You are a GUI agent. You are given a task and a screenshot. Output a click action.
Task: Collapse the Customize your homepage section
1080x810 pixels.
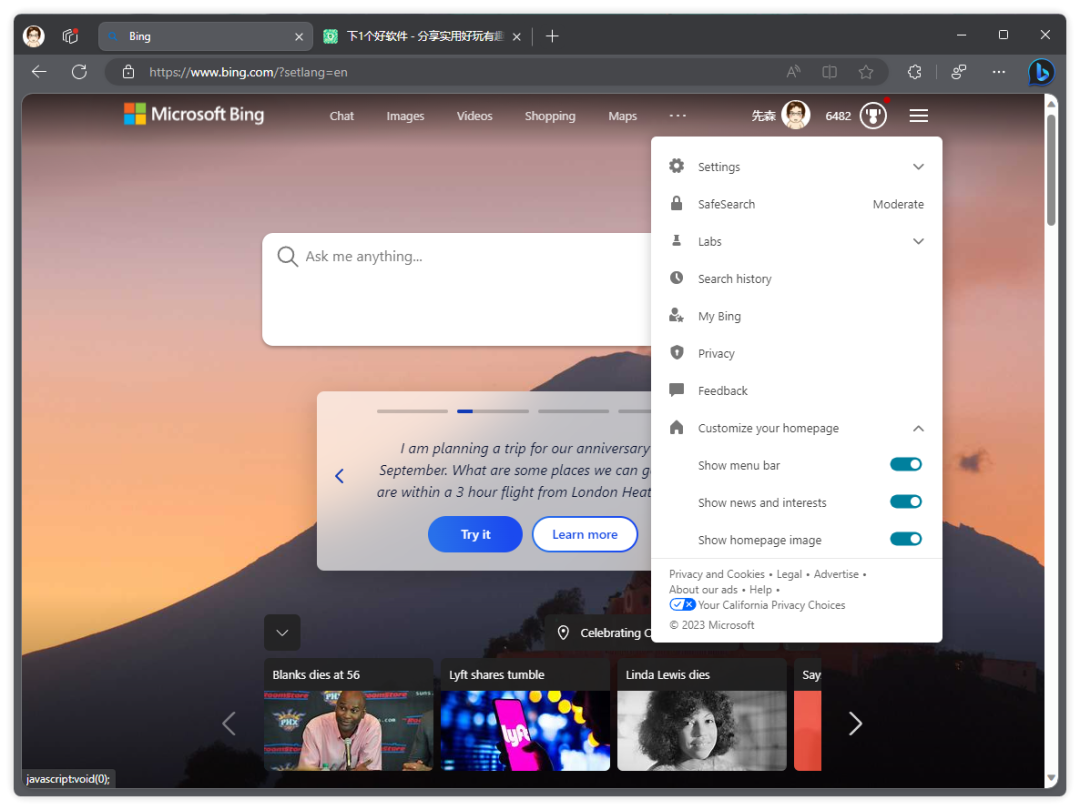(918, 427)
